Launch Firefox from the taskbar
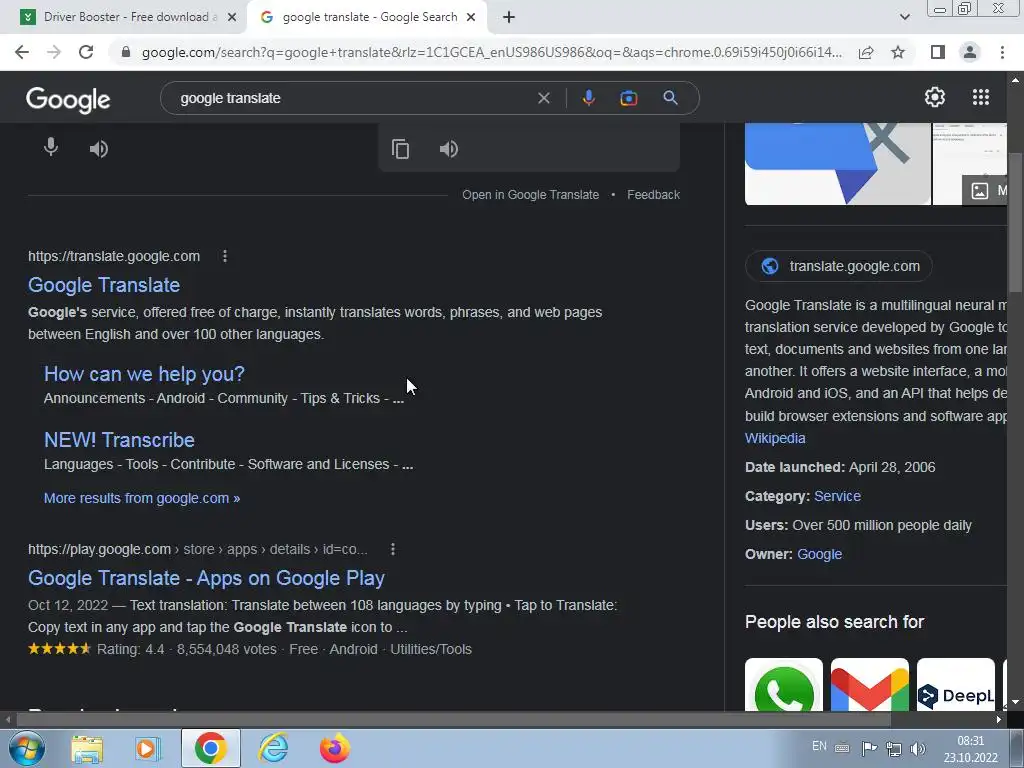Screen dimensions: 1024x768 334,748
